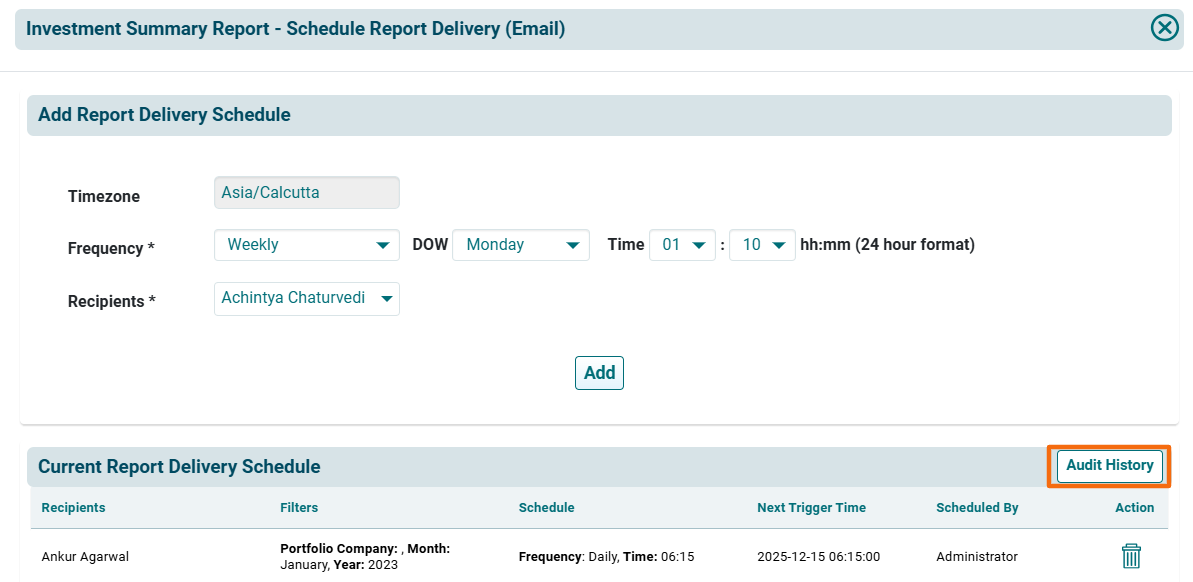Open Audit History
Screen dimensions: 1193x582
[1109, 466]
